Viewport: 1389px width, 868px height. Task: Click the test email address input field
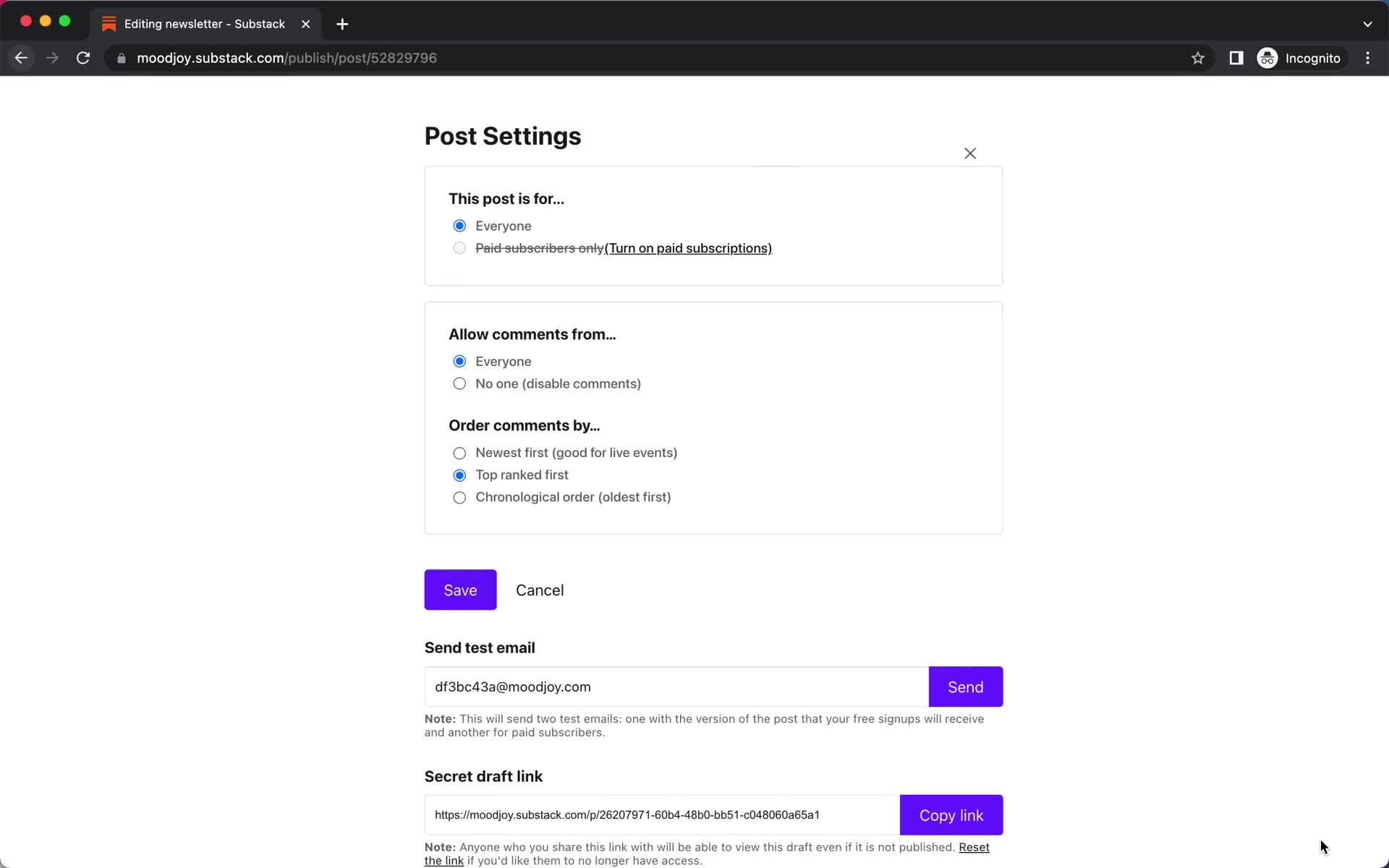[x=675, y=687]
